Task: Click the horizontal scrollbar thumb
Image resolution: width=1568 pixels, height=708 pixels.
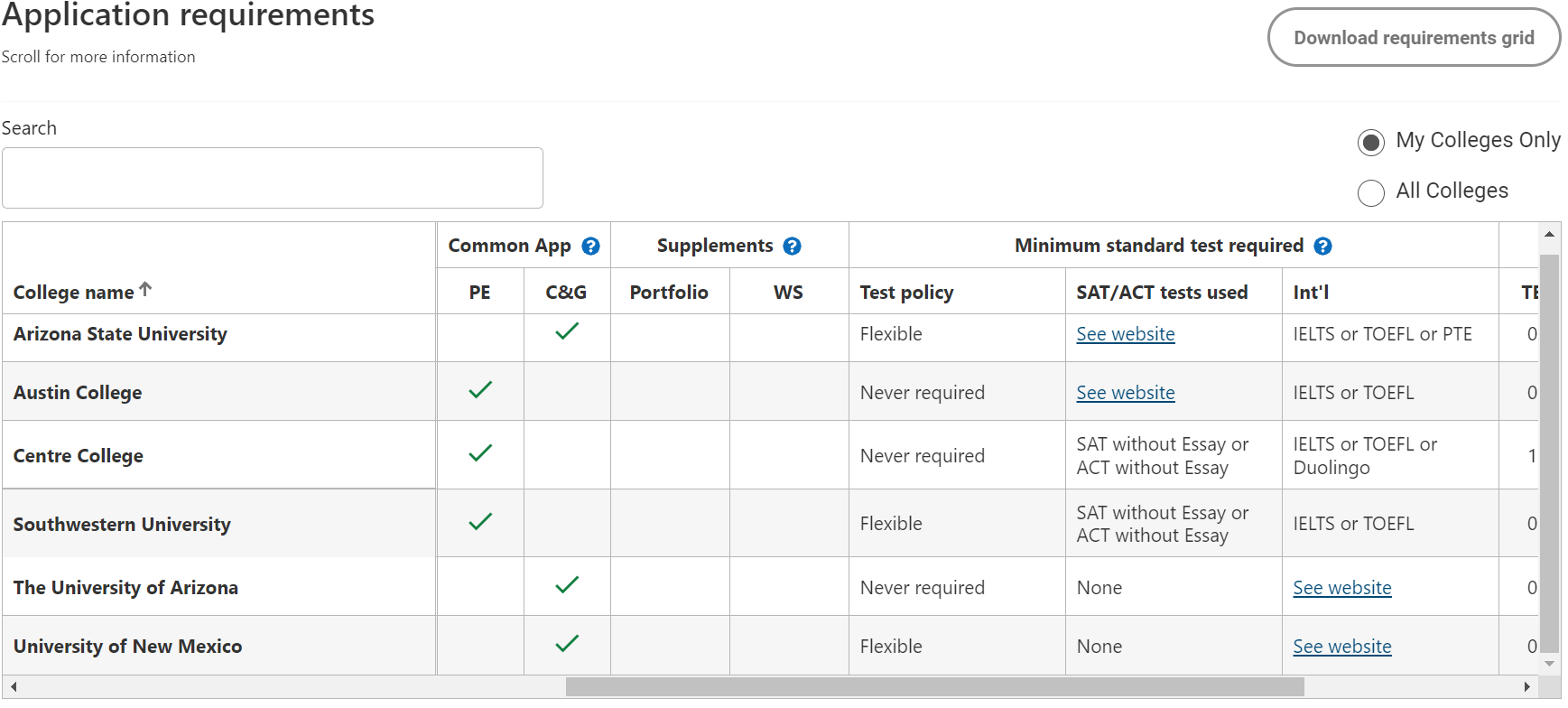Action: pos(934,687)
